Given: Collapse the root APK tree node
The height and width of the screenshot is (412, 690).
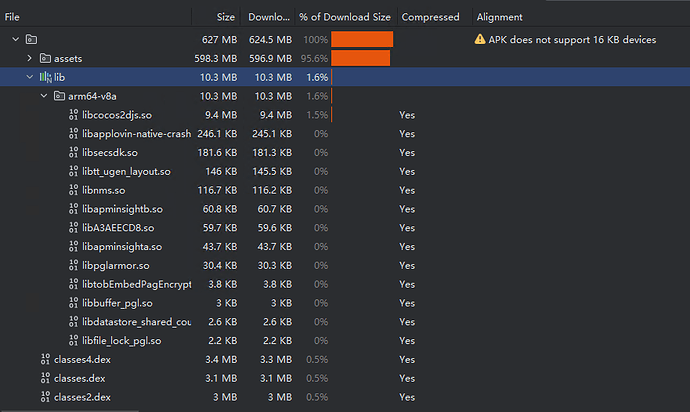Looking at the screenshot, I should 16,40.
